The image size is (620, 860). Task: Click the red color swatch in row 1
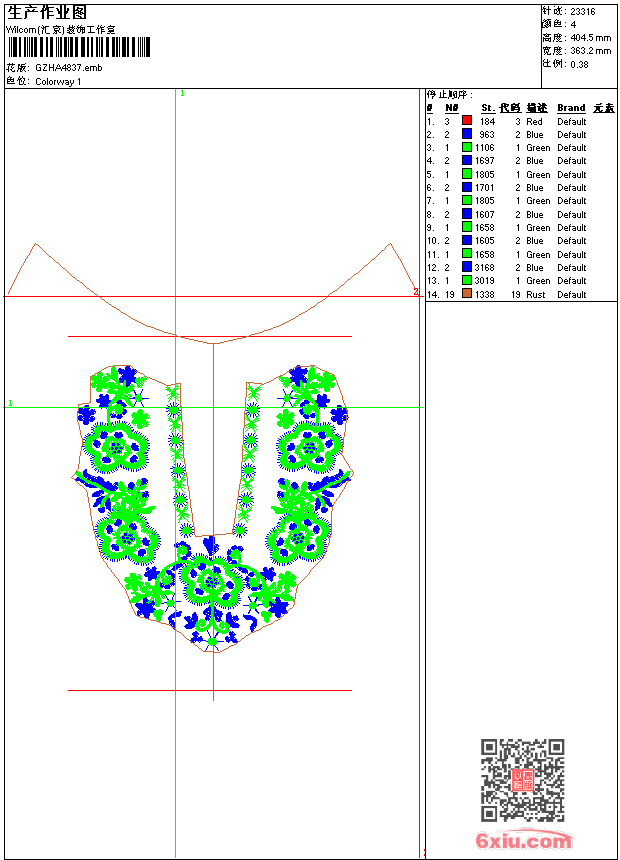tap(467, 121)
